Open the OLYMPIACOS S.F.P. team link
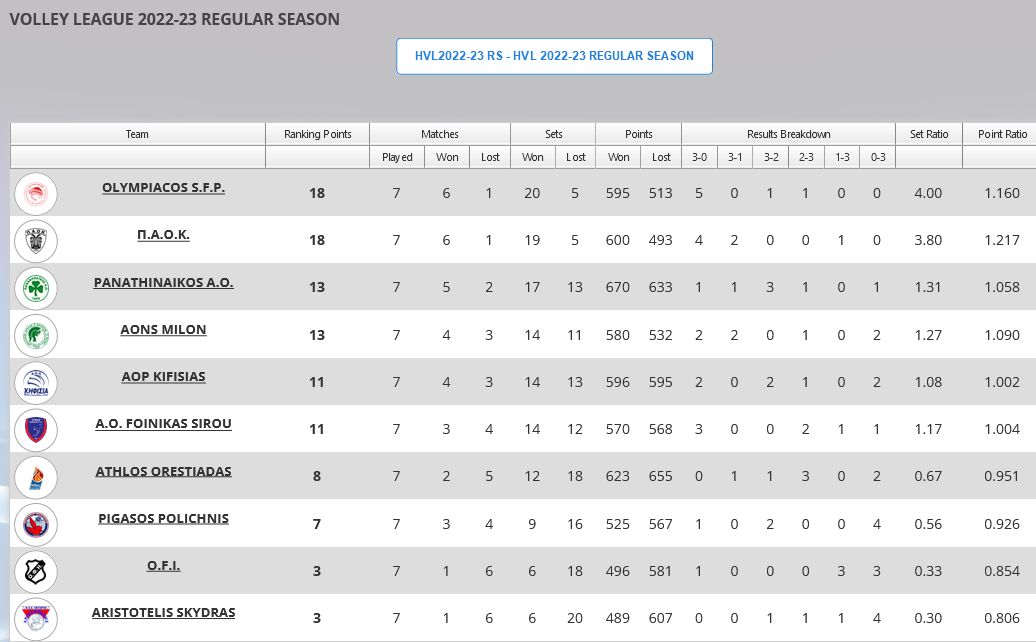Image resolution: width=1036 pixels, height=642 pixels. (x=164, y=188)
